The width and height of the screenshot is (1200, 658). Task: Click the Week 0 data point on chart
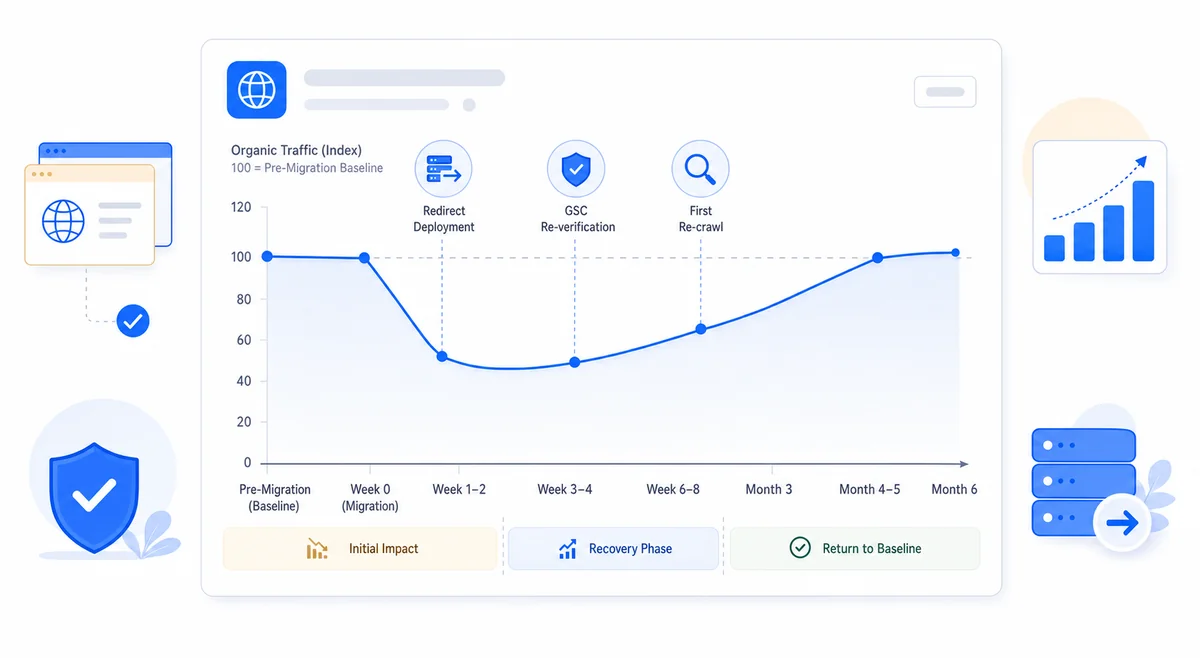click(x=364, y=258)
